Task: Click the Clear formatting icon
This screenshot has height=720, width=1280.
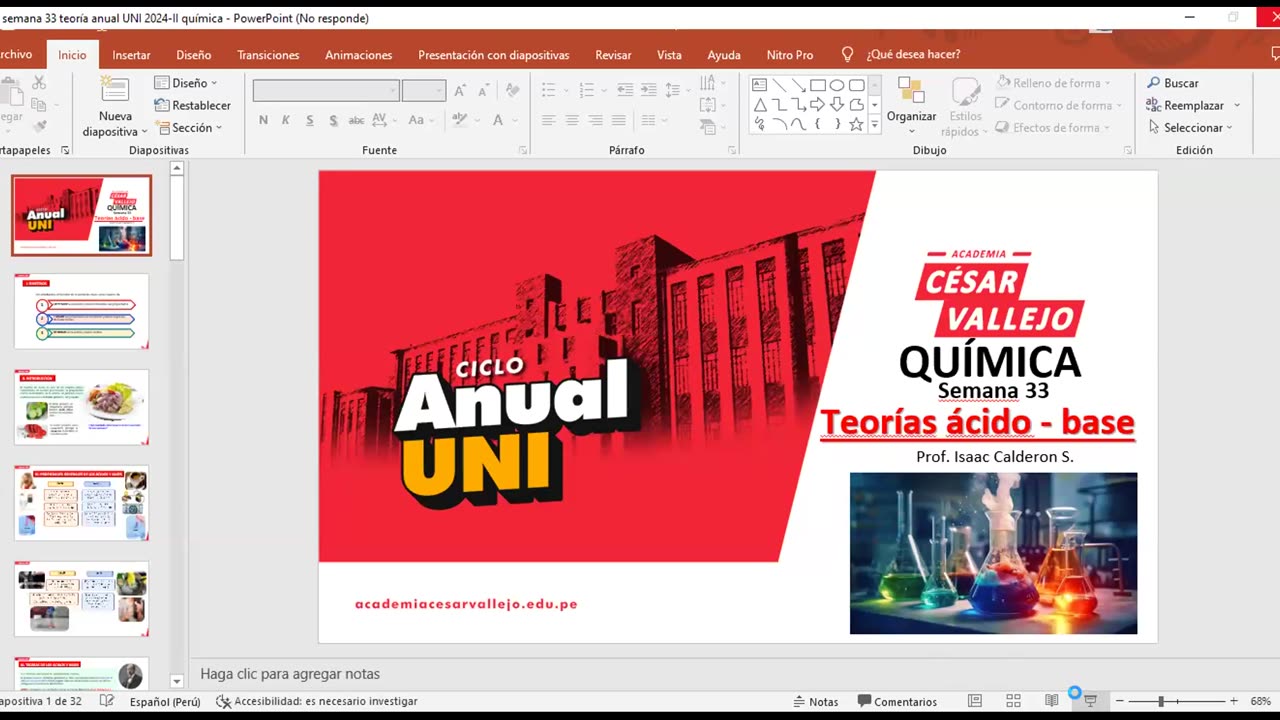Action: 512,91
